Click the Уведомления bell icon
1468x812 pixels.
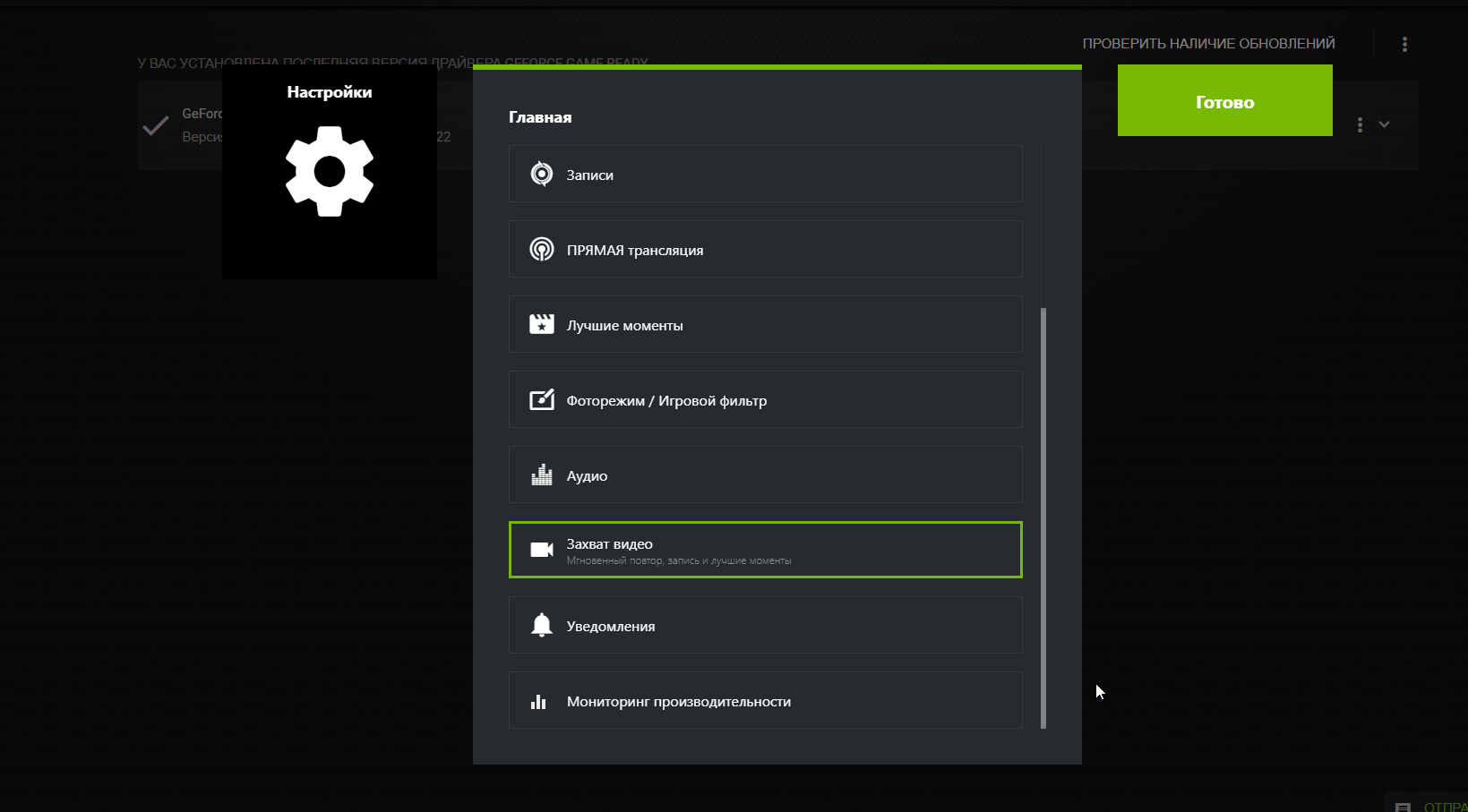tap(541, 625)
